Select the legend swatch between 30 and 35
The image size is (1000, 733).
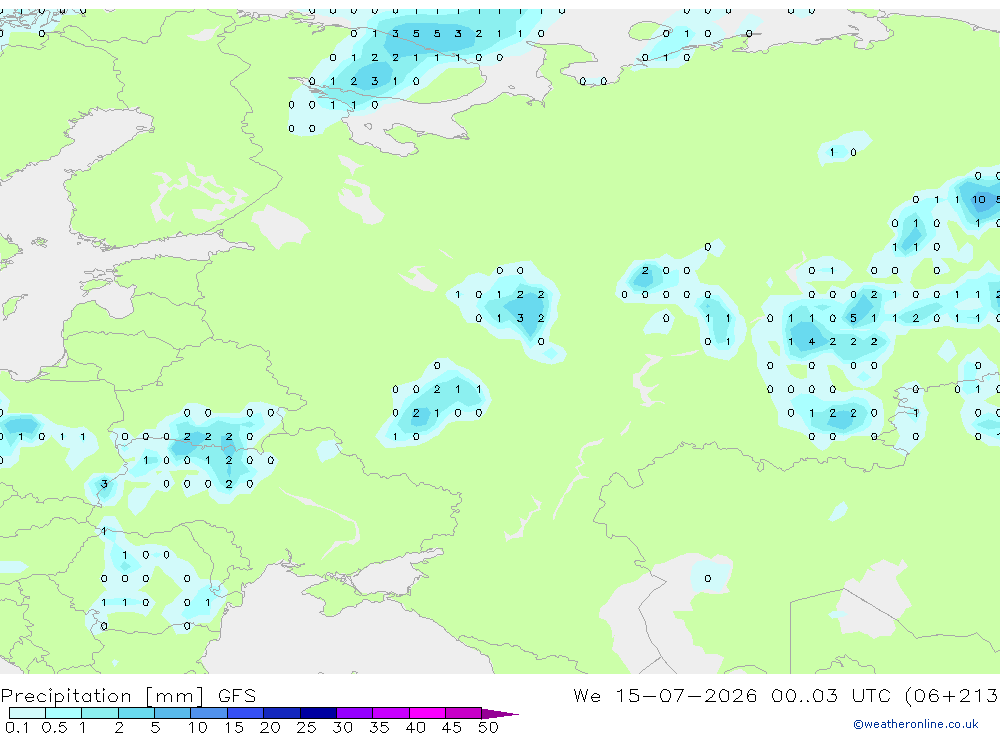(354, 713)
